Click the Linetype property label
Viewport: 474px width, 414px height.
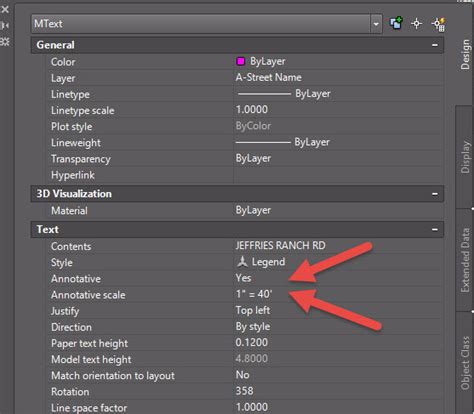[70, 94]
